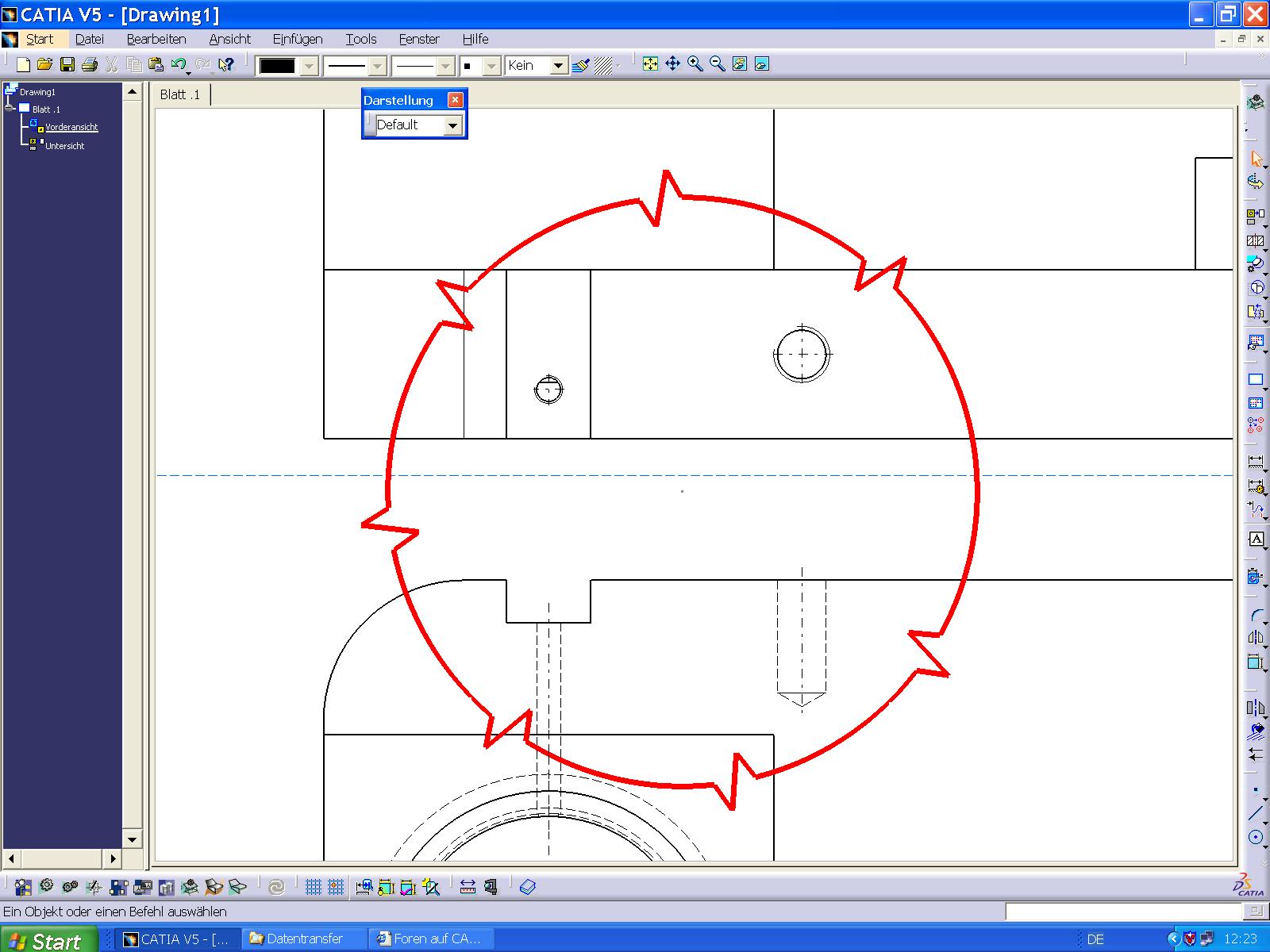This screenshot has height=952, width=1270.
Task: Click the dimensions tool in right toolbar
Action: click(1256, 461)
